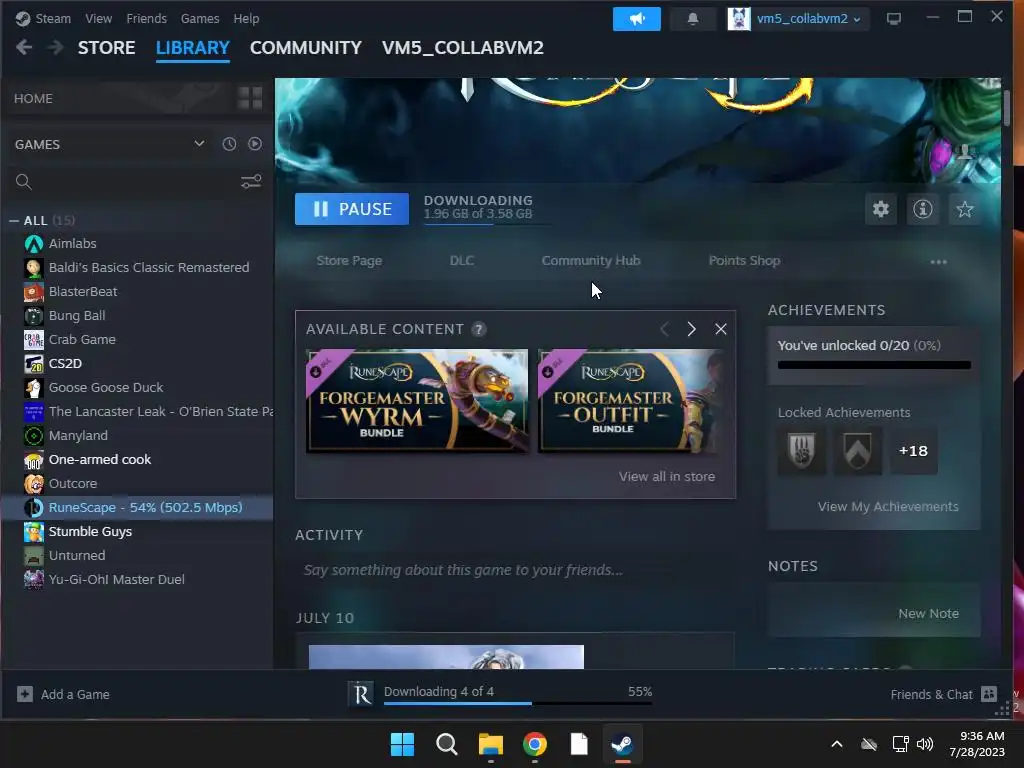Open the Friends menu
Screen dimensions: 1024x768
(x=146, y=18)
